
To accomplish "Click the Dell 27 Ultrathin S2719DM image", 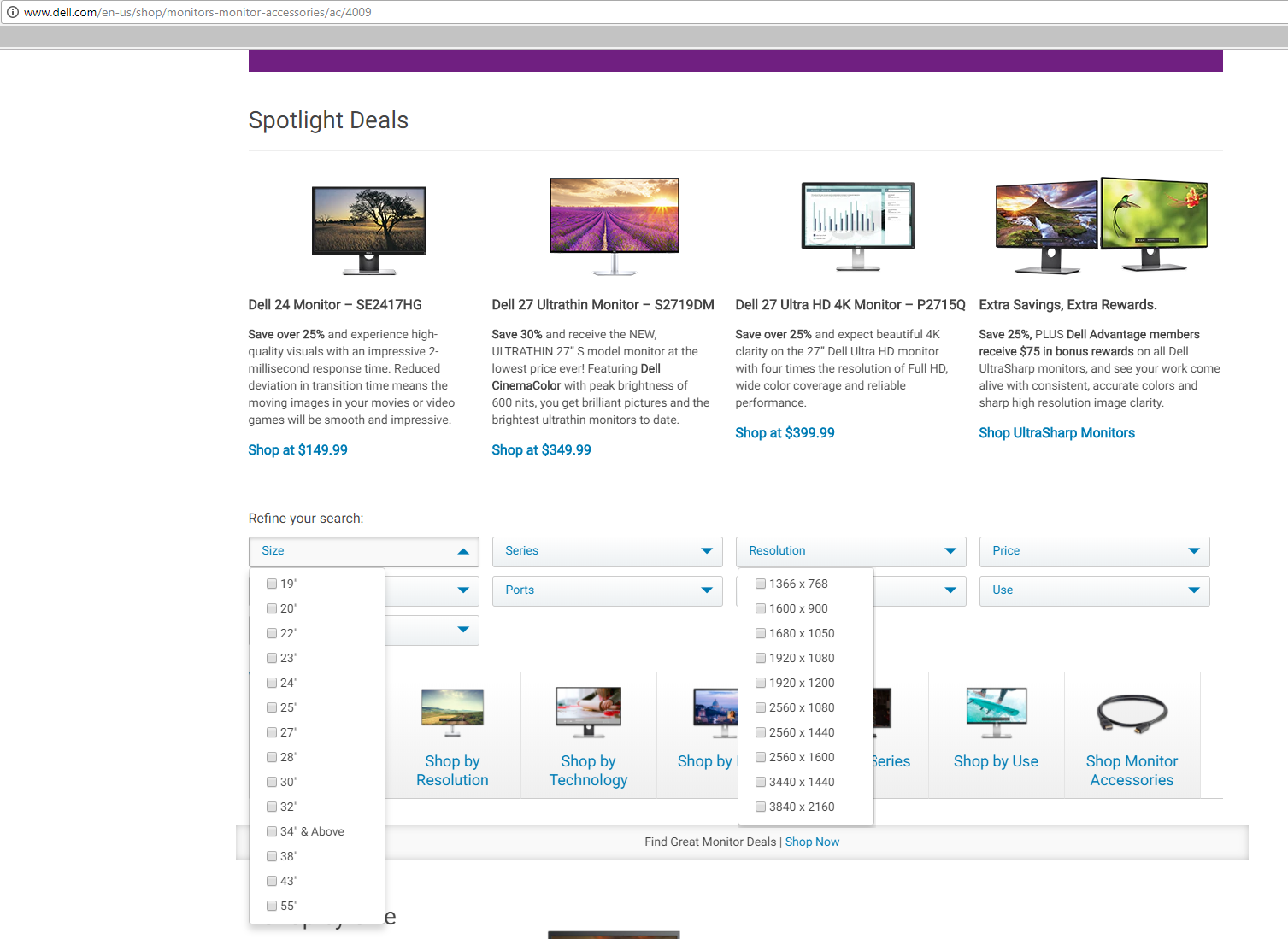I will coord(614,226).
